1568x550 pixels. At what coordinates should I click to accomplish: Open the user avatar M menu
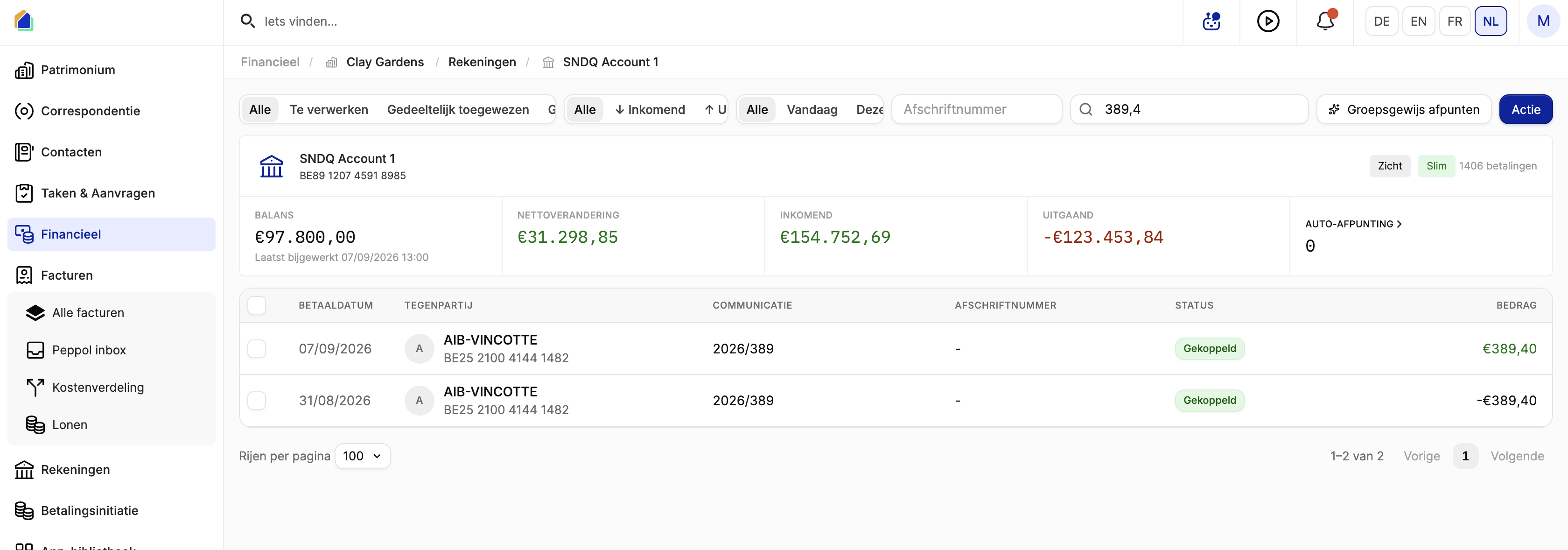click(1543, 21)
